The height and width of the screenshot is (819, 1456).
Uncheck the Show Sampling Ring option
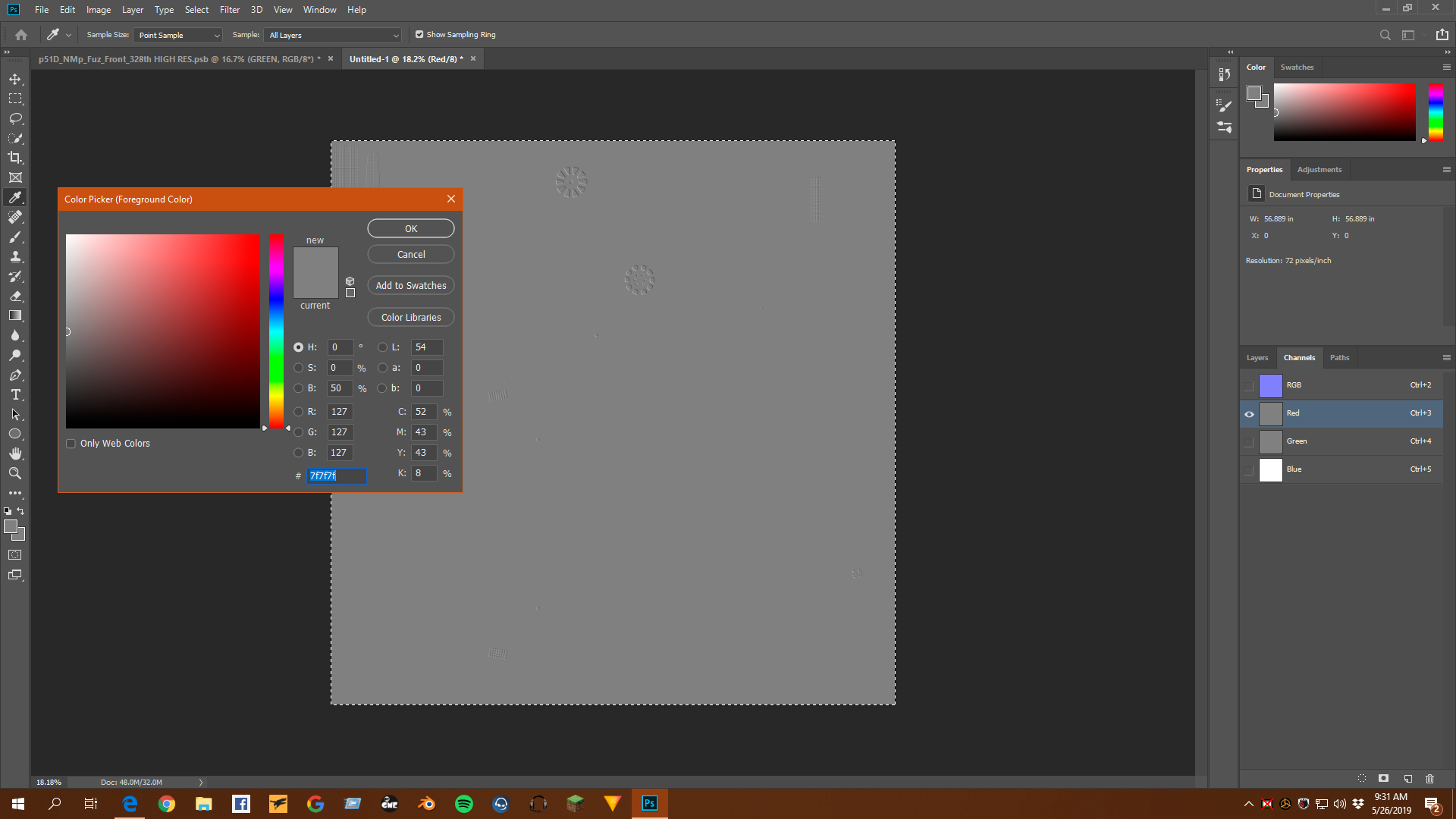point(419,35)
